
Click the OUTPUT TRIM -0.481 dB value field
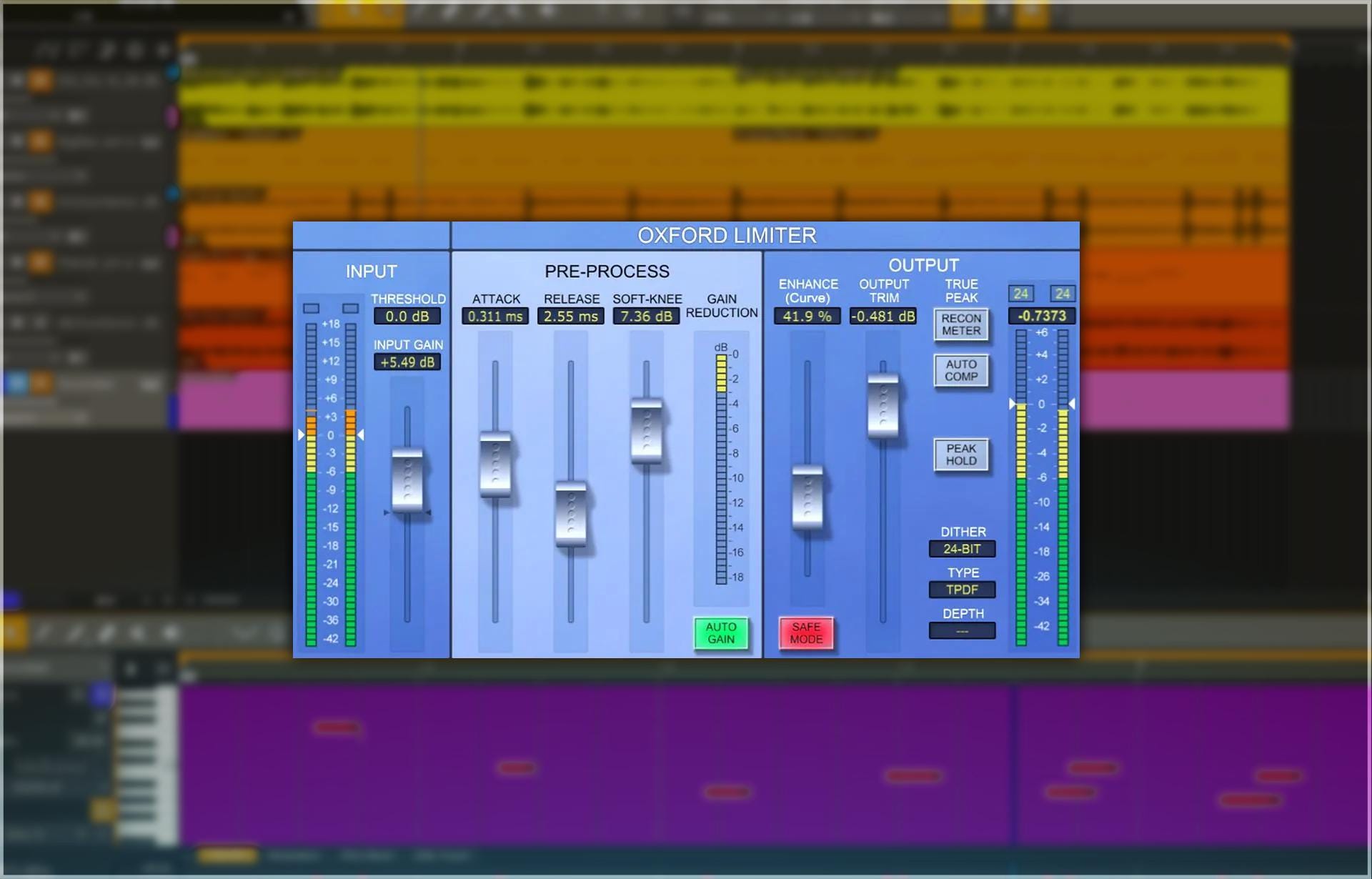click(x=883, y=316)
